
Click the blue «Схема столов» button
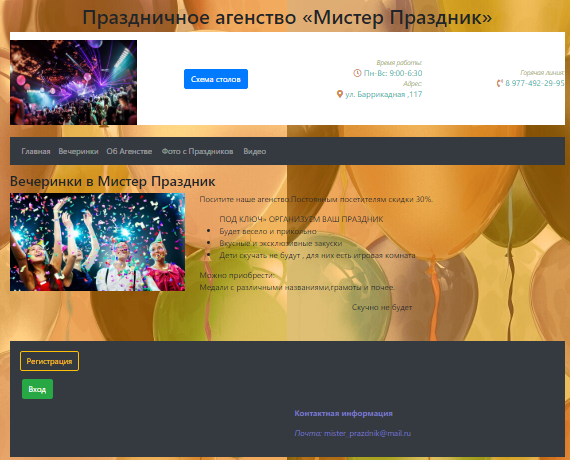[x=216, y=79]
